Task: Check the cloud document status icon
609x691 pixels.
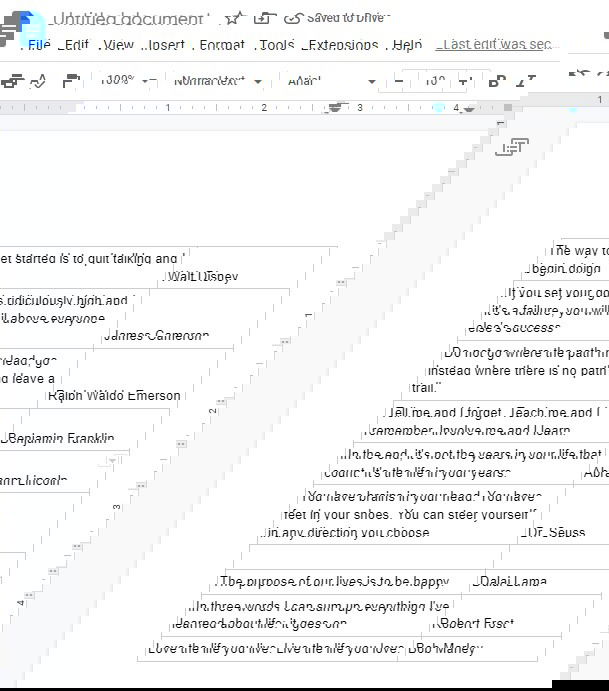Action: pyautogui.click(x=293, y=18)
